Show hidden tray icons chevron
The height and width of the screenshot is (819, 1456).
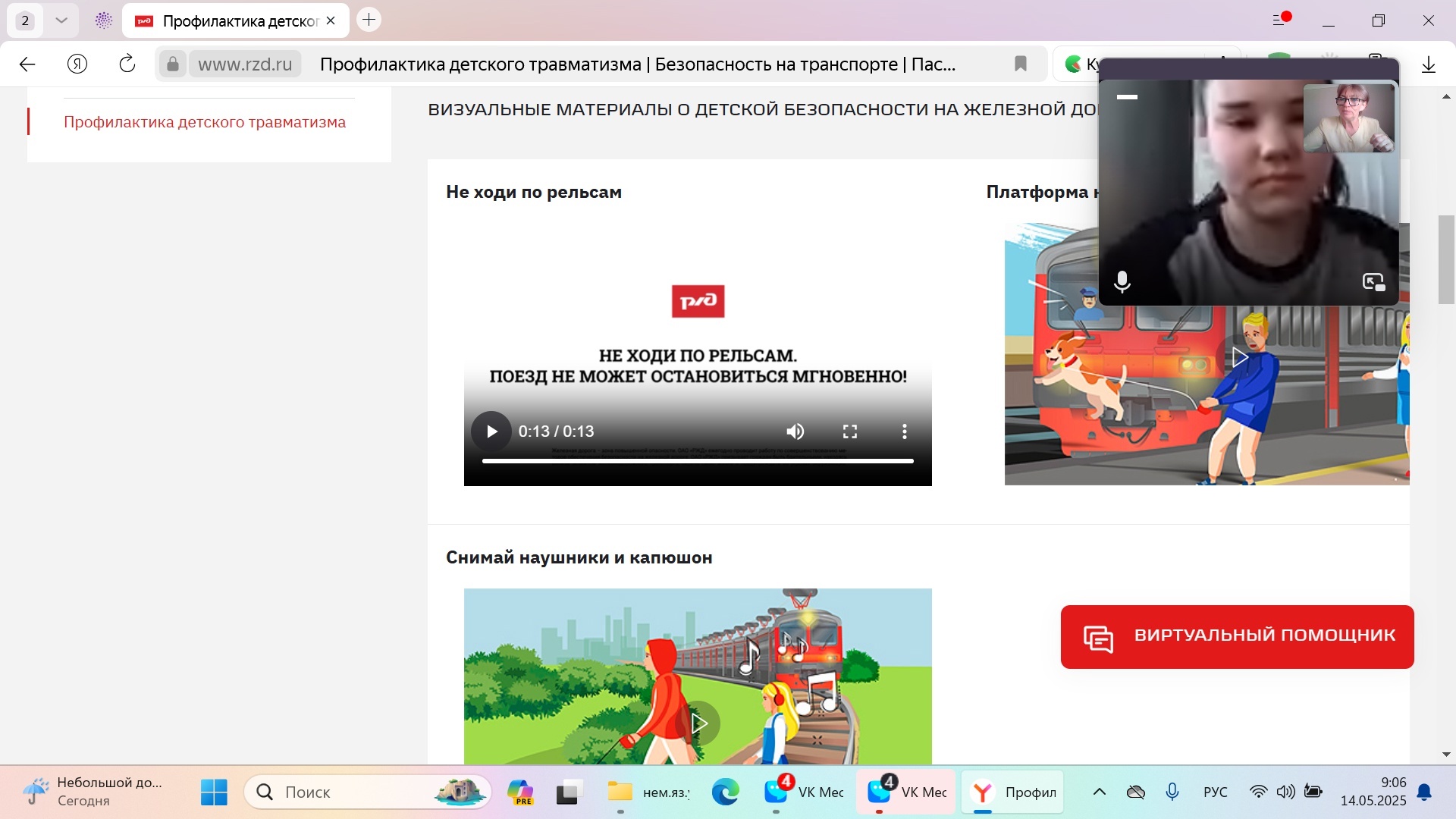click(x=1100, y=792)
